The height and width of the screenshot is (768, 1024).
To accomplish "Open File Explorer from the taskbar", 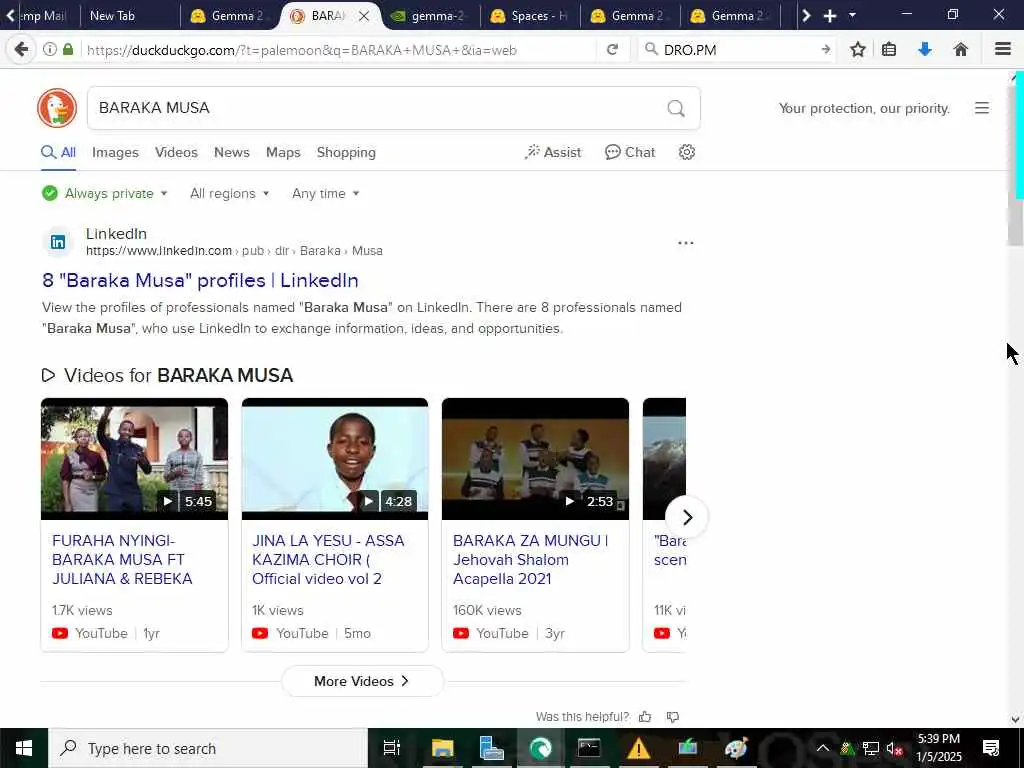I will [442, 748].
